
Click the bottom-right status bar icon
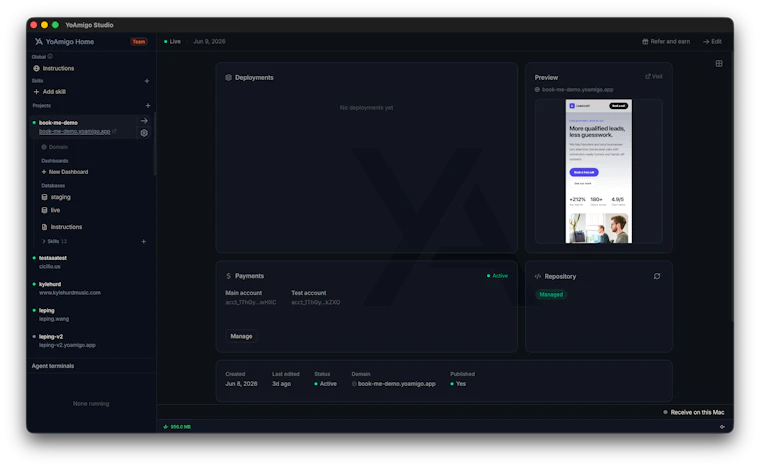pos(722,427)
